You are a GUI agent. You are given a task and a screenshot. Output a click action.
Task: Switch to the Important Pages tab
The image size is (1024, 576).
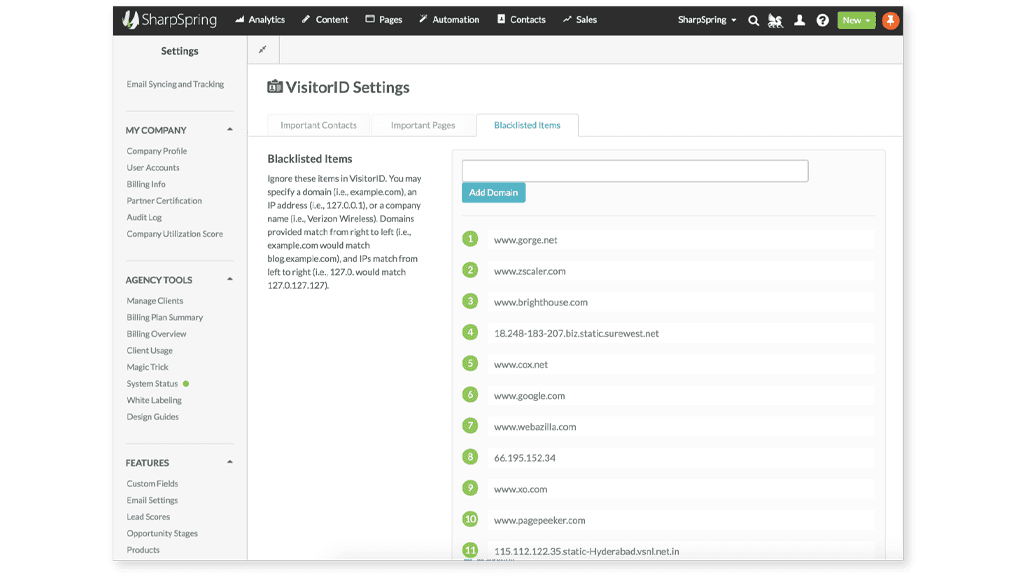click(423, 125)
